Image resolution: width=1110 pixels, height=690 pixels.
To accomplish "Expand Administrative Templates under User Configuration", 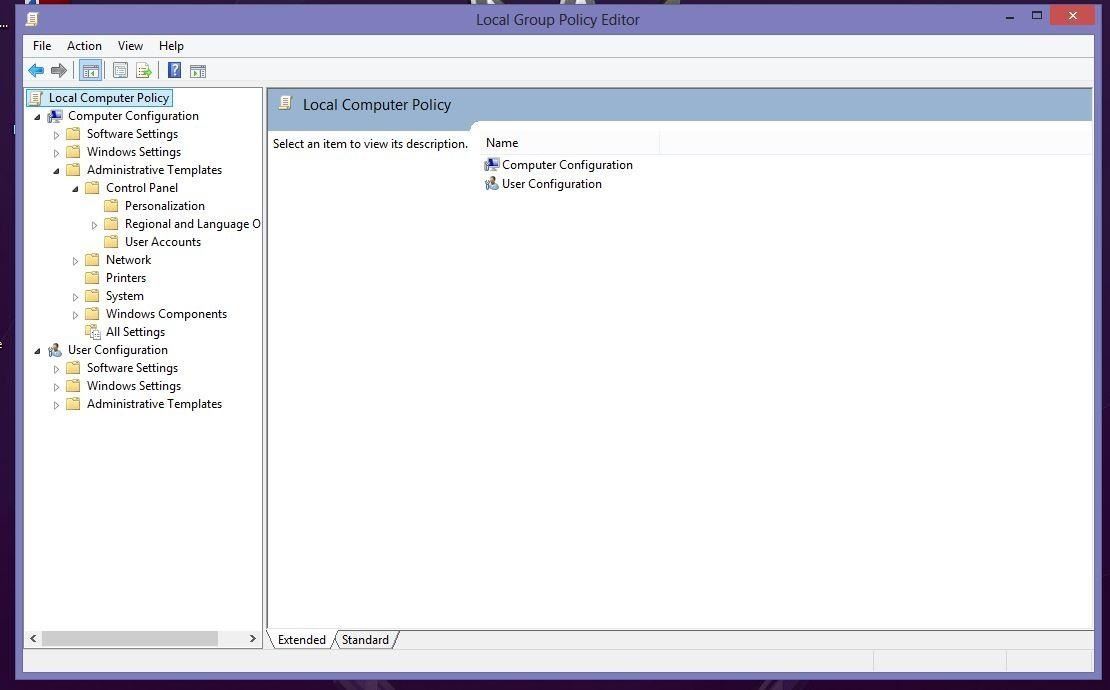I will tap(57, 405).
